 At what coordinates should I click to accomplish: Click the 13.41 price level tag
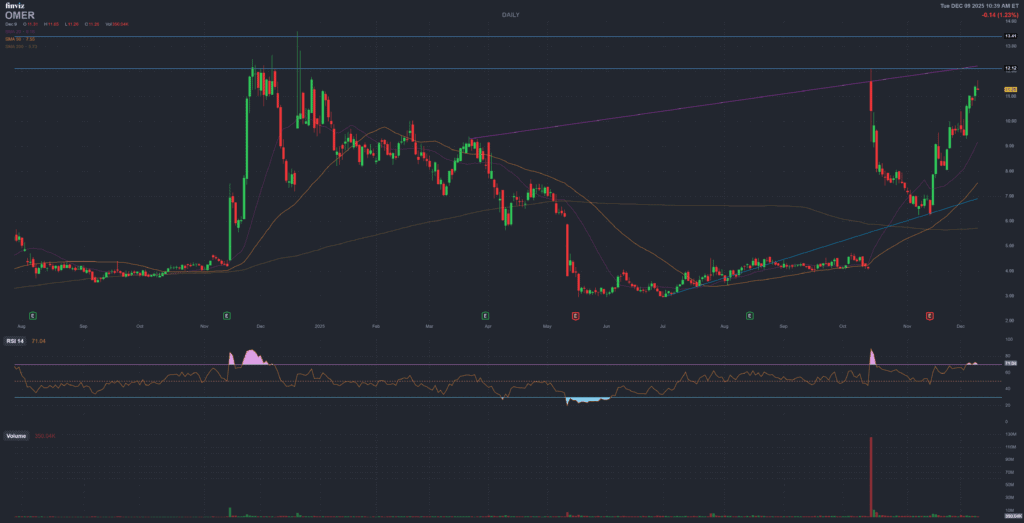pyautogui.click(x=1010, y=36)
